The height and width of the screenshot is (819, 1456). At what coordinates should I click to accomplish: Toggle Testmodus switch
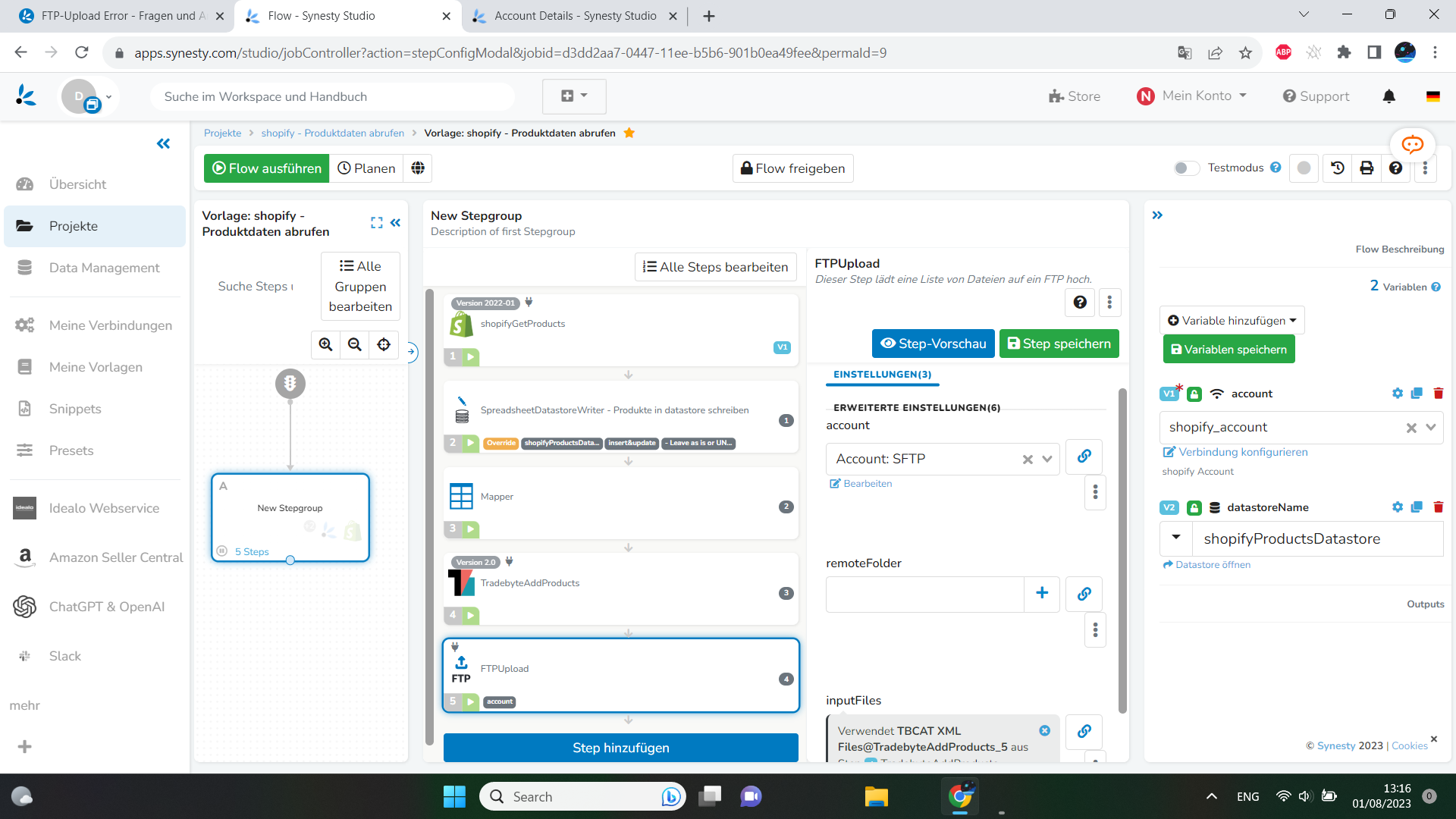pos(1186,168)
